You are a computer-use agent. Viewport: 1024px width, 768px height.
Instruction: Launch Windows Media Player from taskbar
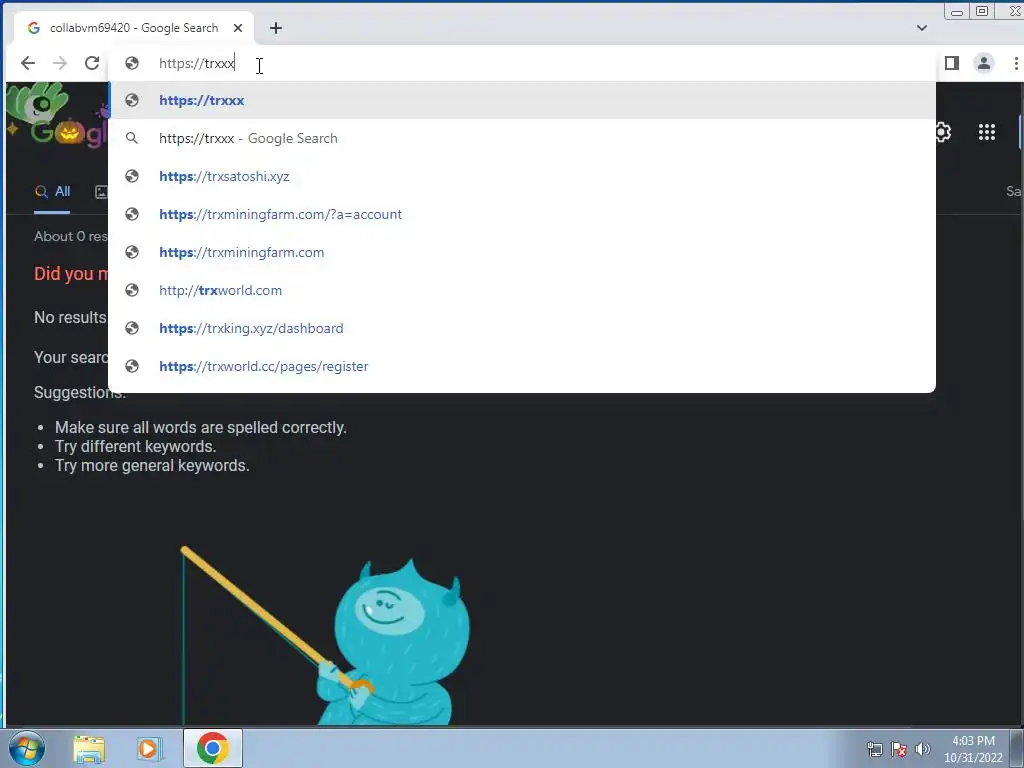(149, 748)
